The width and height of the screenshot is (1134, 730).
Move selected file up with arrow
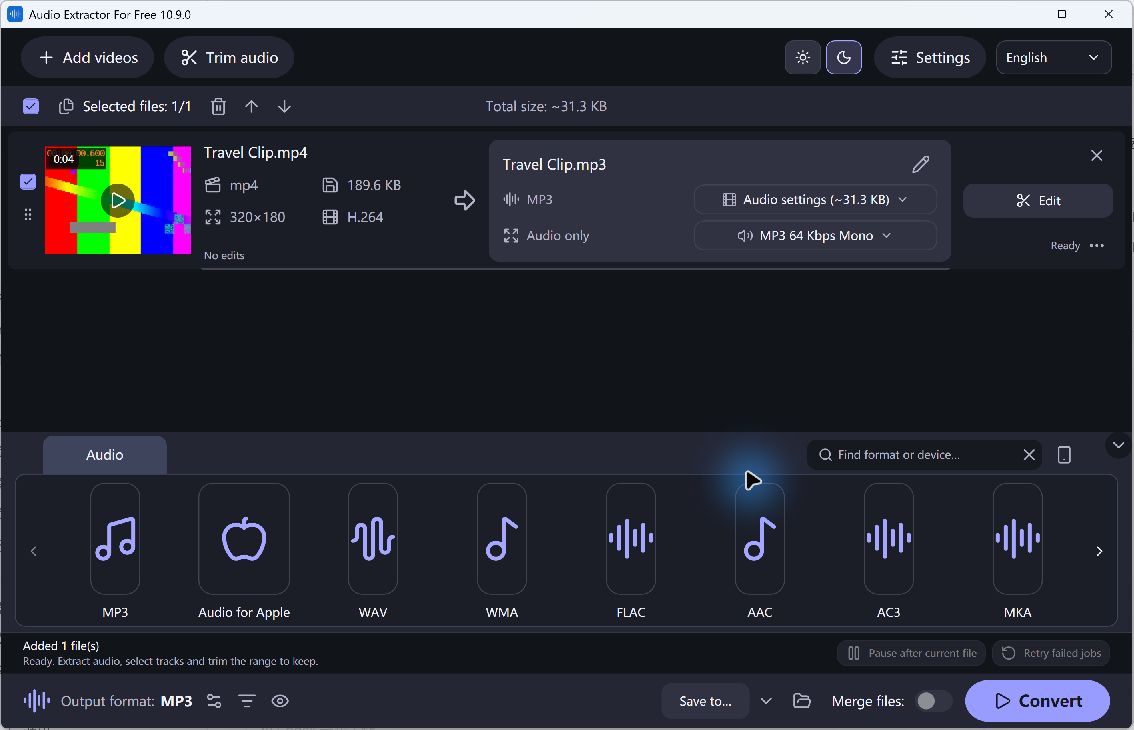tap(252, 106)
